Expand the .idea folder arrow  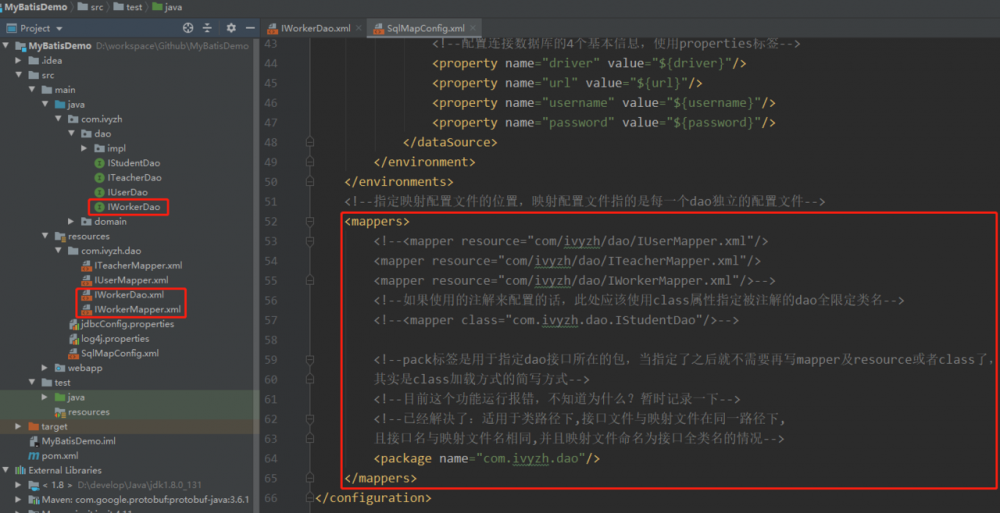point(19,60)
